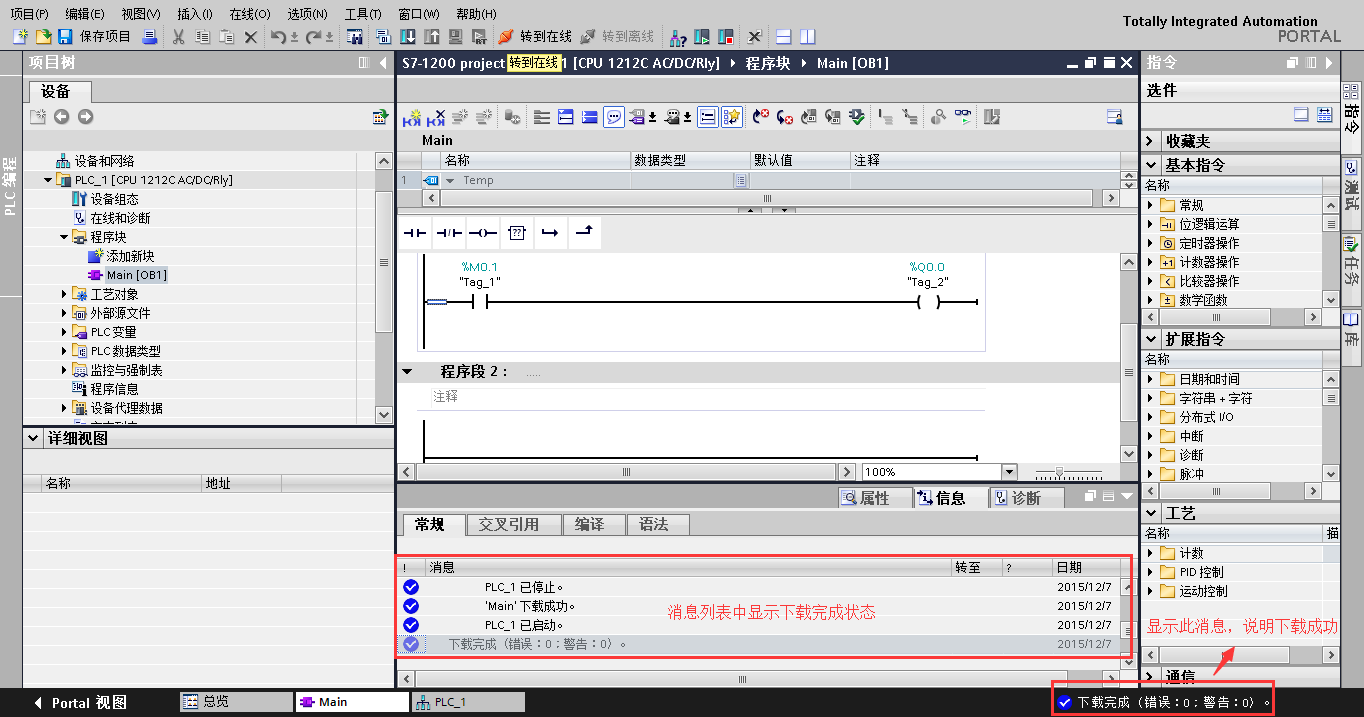Viewport: 1364px width, 717px height.
Task: Upload from device using the toolbar icon
Action: pyautogui.click(x=432, y=37)
